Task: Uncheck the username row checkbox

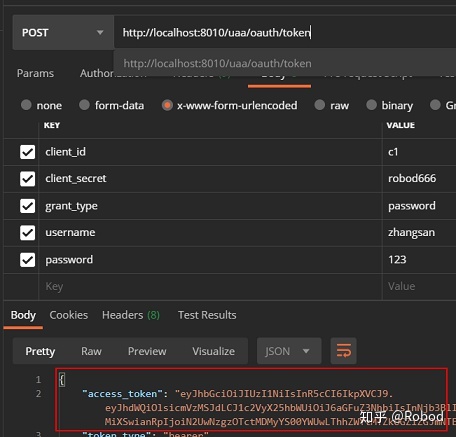Action: point(27,233)
